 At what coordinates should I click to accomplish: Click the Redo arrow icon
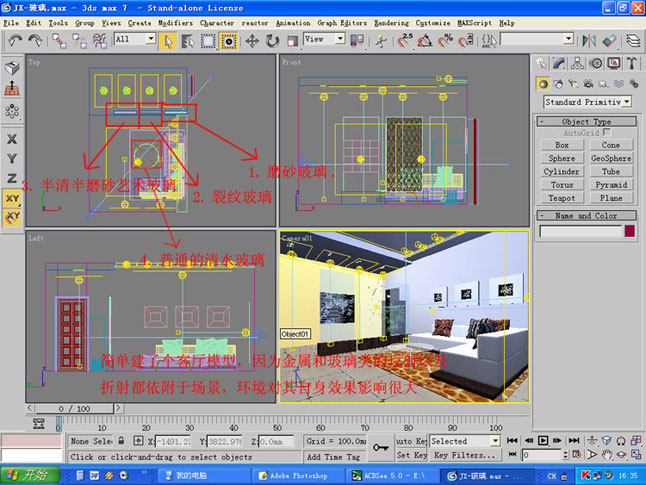pos(35,40)
